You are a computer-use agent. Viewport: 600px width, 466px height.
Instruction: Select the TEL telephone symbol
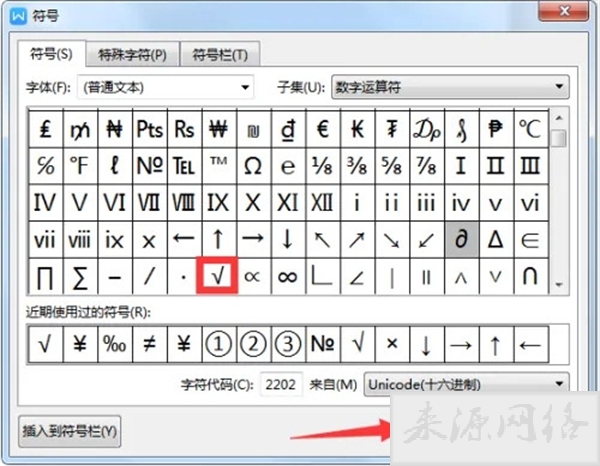[184, 166]
